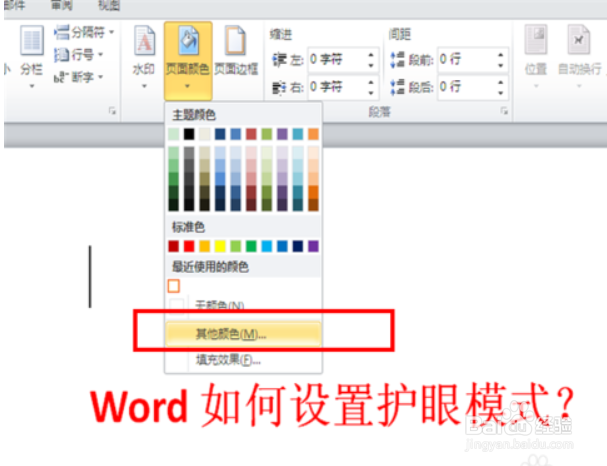This screenshot has height=466, width=607.
Task: Pick the green standard color swatch
Action: [x=251, y=246]
